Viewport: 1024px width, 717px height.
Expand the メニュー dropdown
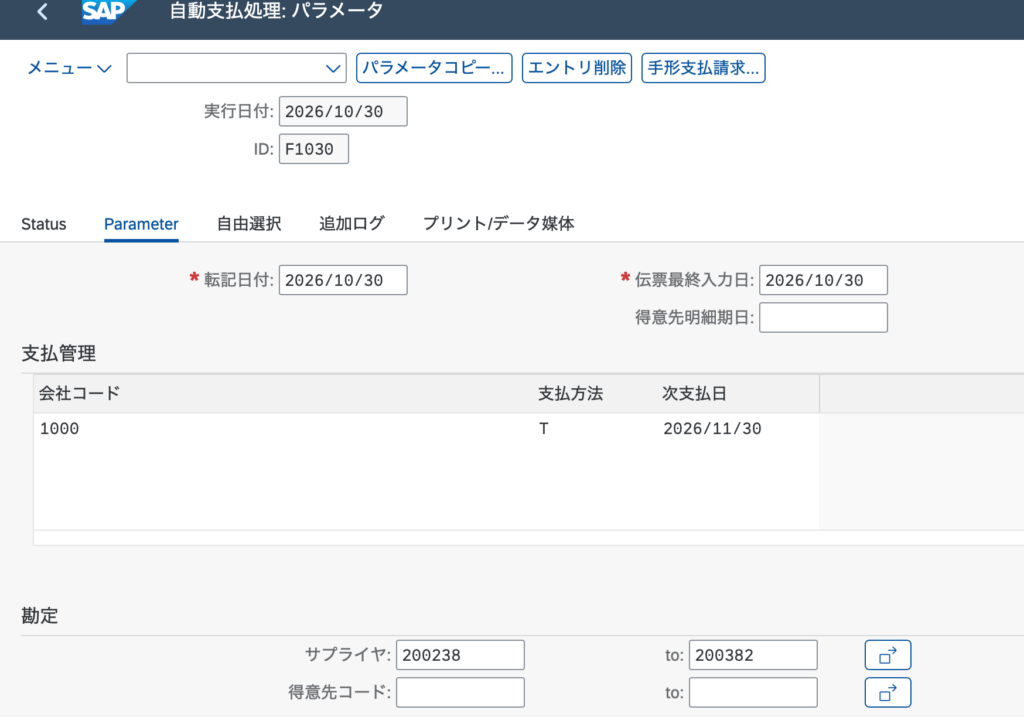pyautogui.click(x=69, y=68)
